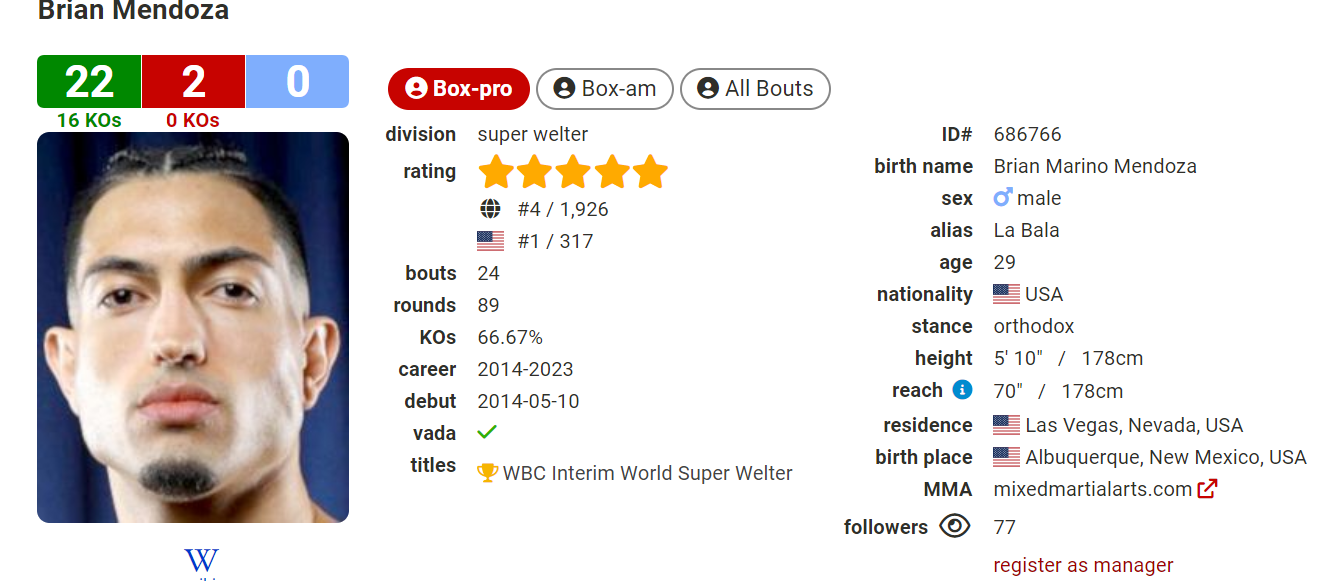Click Brian Mendoza's profile photo

tap(193, 327)
